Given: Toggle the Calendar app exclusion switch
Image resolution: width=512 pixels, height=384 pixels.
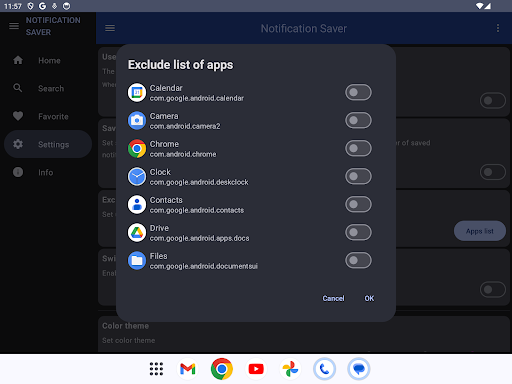Looking at the screenshot, I should coord(358,92).
